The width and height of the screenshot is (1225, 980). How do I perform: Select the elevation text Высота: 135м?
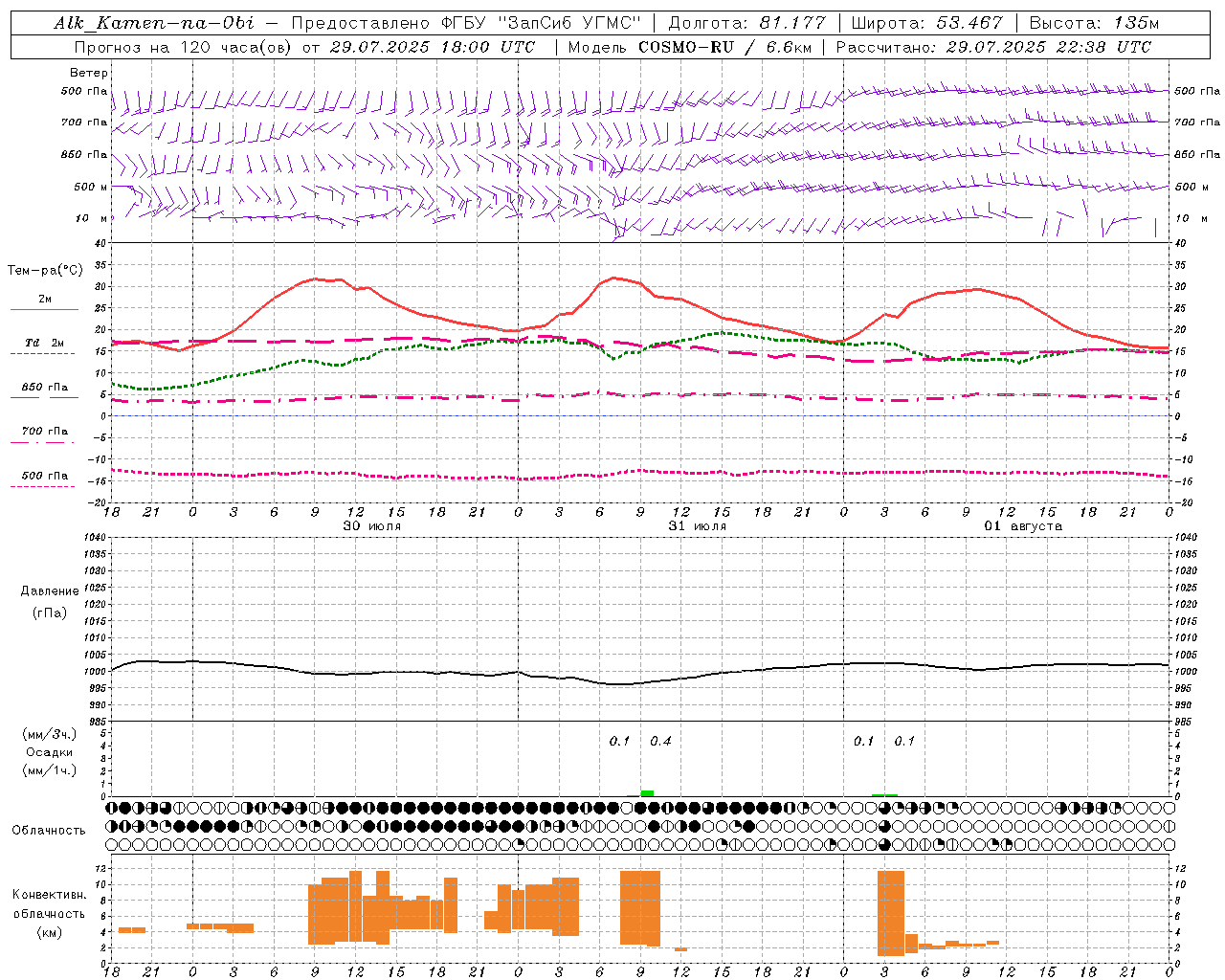click(1094, 23)
